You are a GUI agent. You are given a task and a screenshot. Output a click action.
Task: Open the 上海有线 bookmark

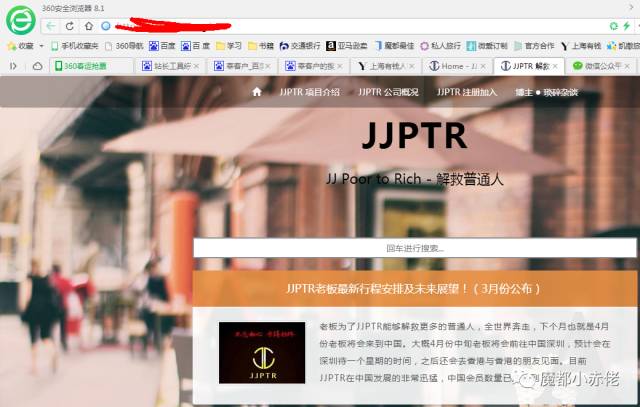(581, 46)
